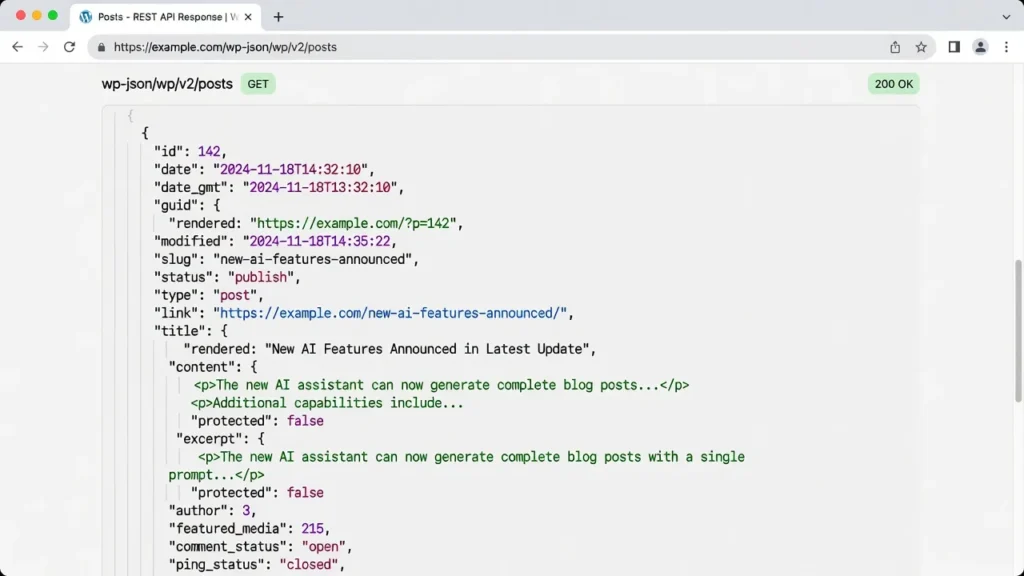Screen dimensions: 1024x576
Task: Go forward to the next page
Action: point(43,47)
